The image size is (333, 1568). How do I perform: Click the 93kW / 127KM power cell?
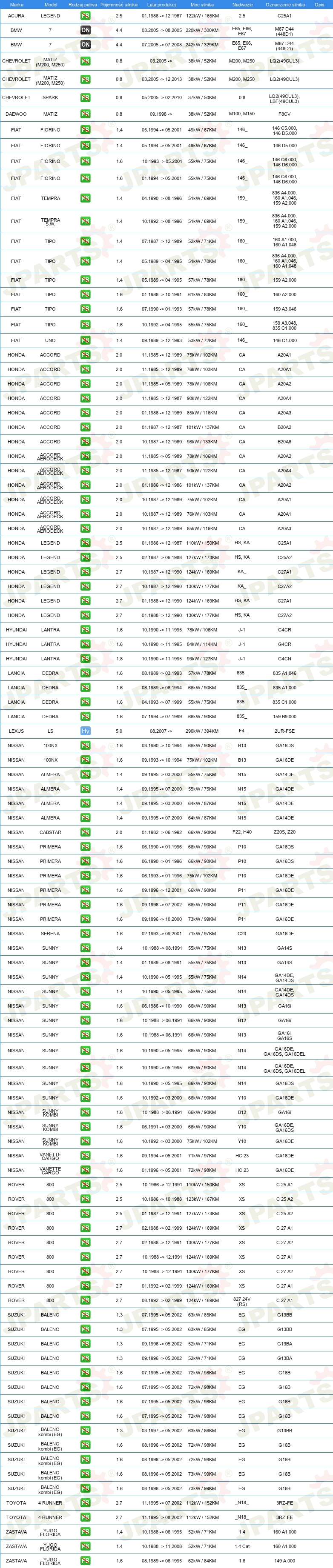coord(202,659)
